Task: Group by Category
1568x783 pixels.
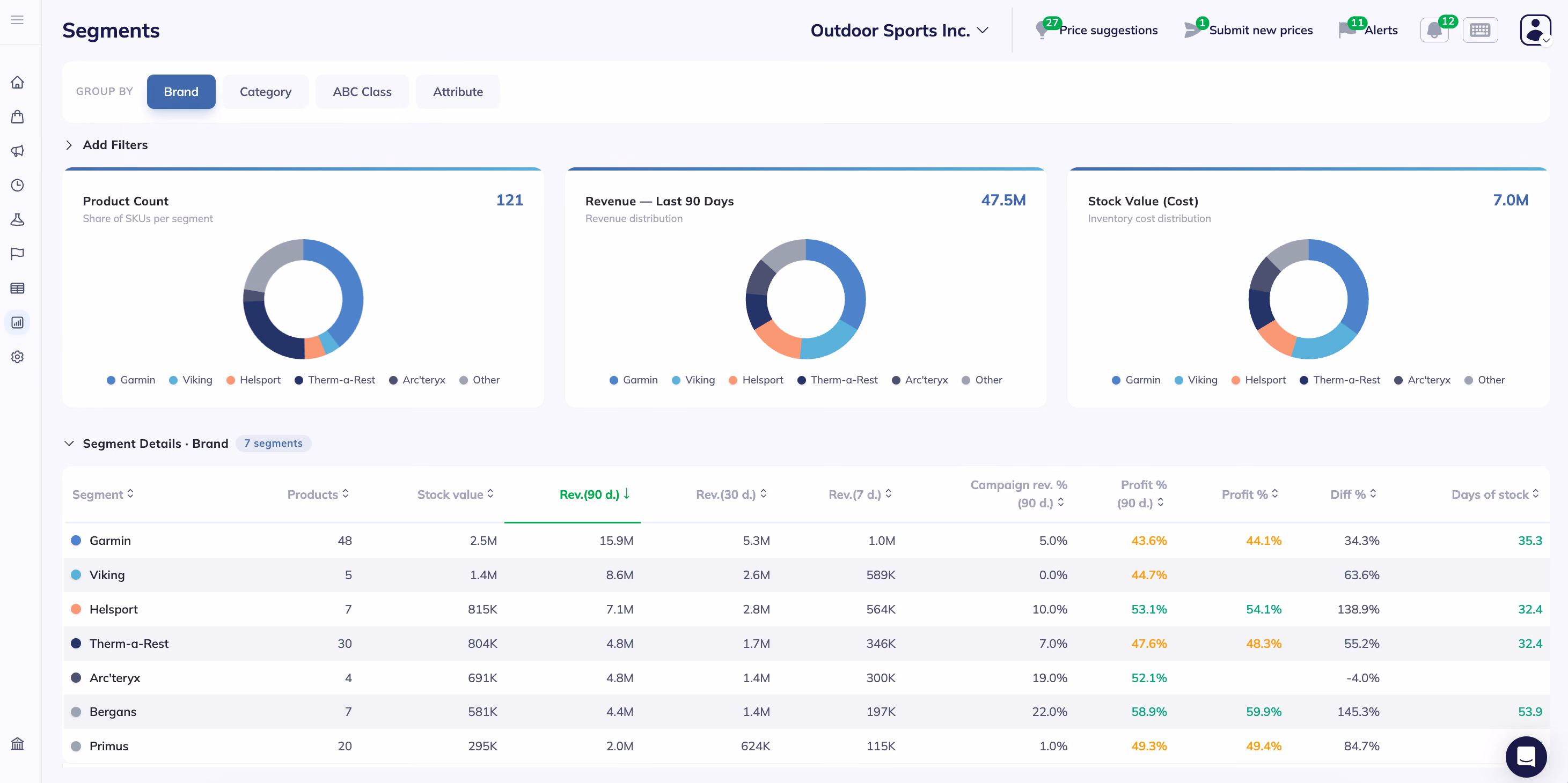Action: 266,92
